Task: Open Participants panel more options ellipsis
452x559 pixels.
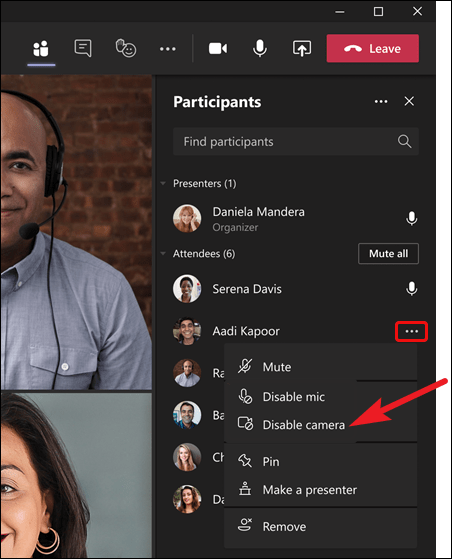Action: coord(381,102)
